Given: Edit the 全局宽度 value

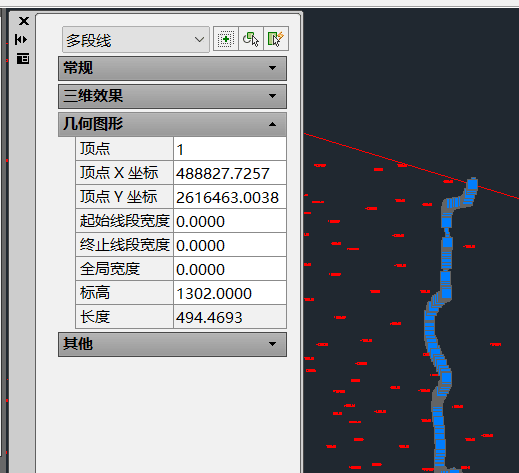Looking at the screenshot, I should click(230, 269).
